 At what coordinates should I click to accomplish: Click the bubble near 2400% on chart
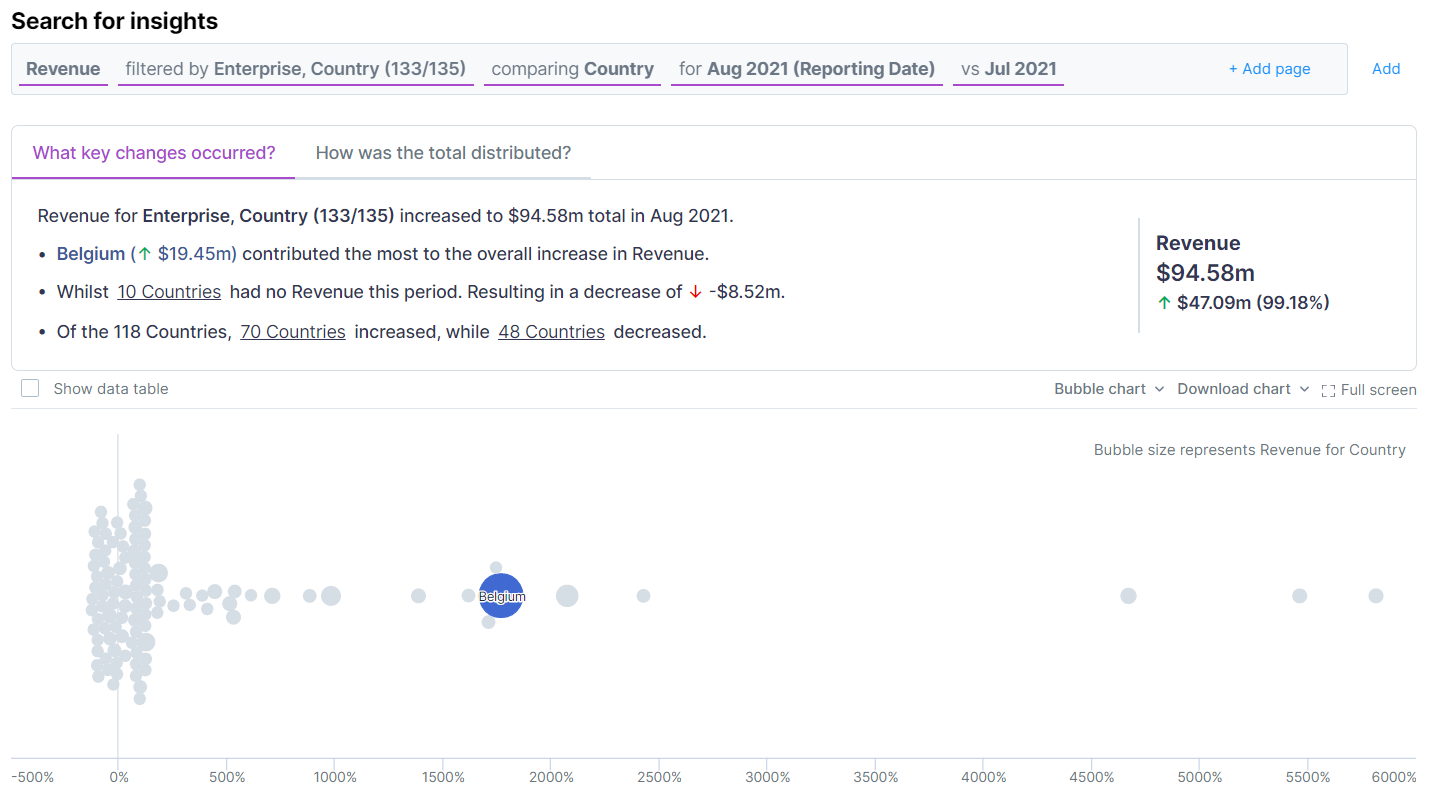[x=643, y=596]
